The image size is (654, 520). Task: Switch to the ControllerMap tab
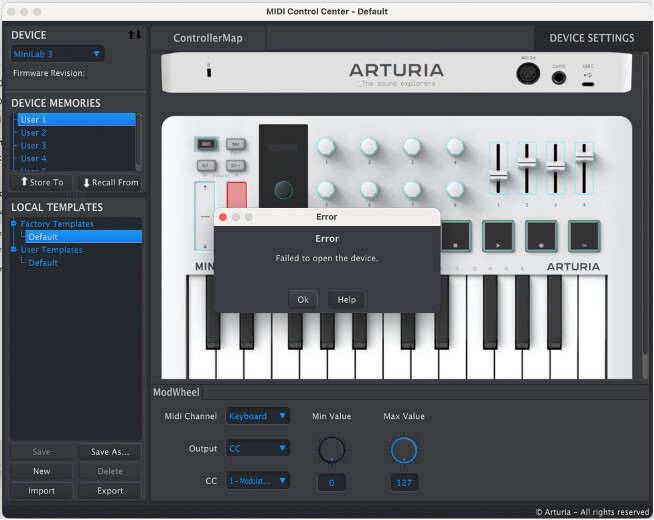[208, 38]
